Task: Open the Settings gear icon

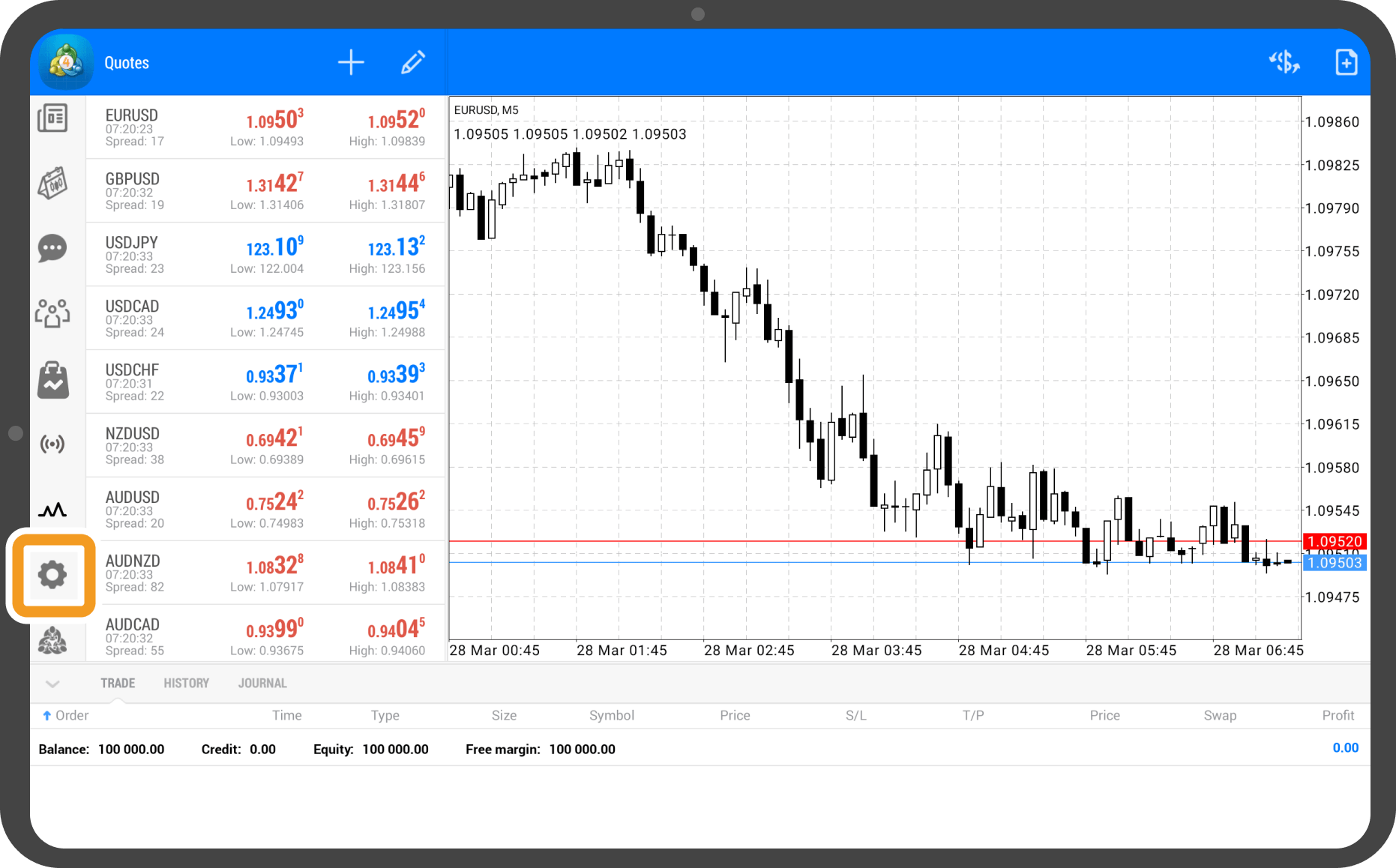Action: (52, 576)
